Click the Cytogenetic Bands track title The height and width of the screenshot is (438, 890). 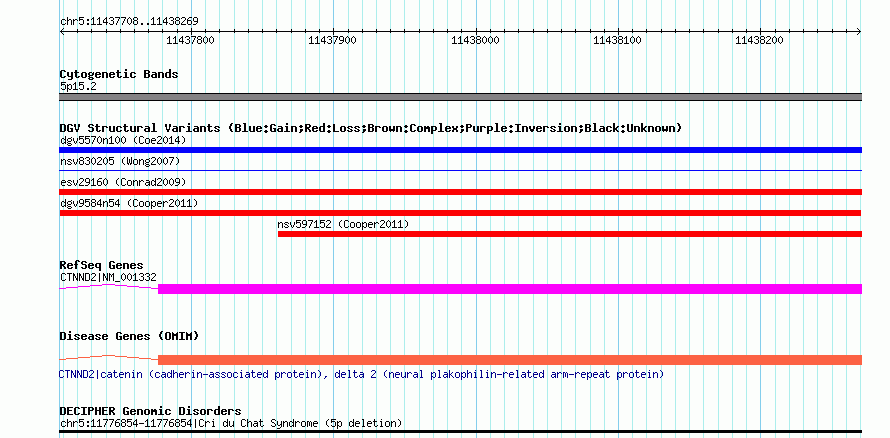tap(119, 74)
